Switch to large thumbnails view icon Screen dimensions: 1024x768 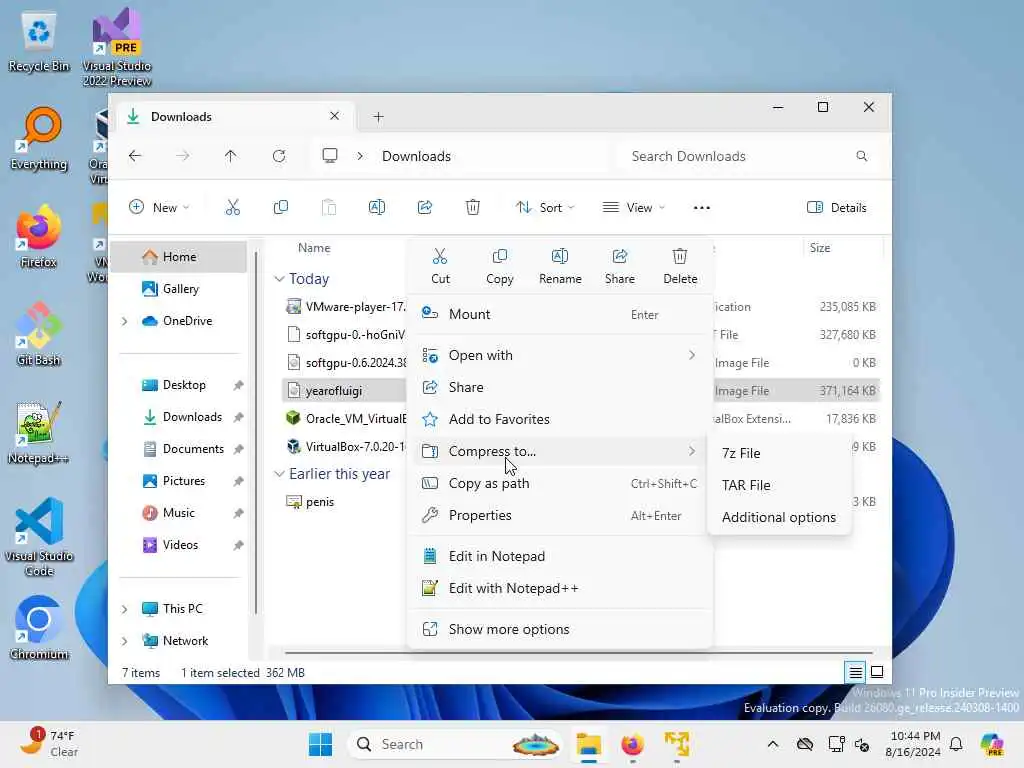877,672
